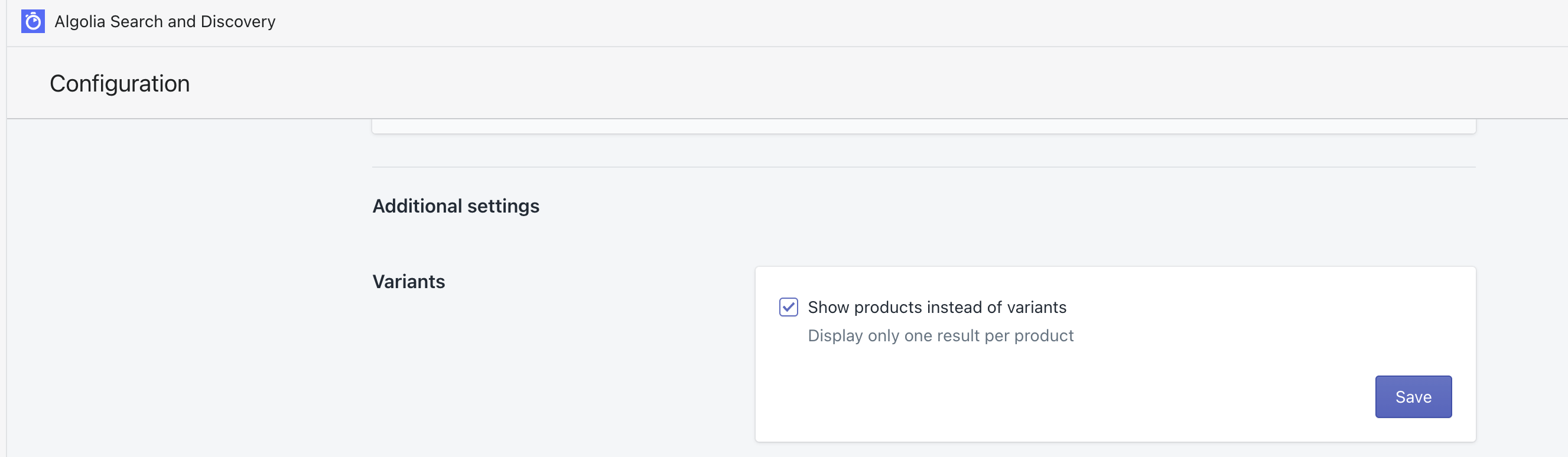Click blank card area left of the Save button
1568x457 pixels.
(1065, 397)
